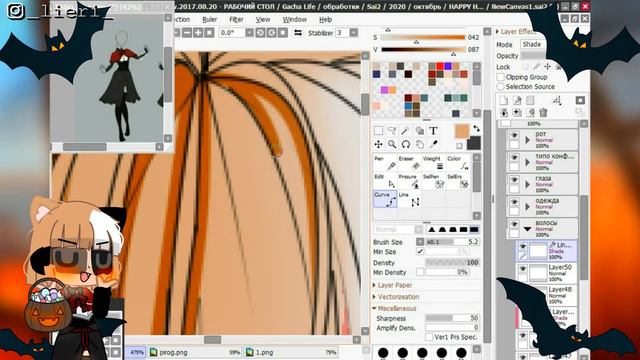640x360 pixels.
Task: Choose the SelErs tool
Action: click(458, 181)
